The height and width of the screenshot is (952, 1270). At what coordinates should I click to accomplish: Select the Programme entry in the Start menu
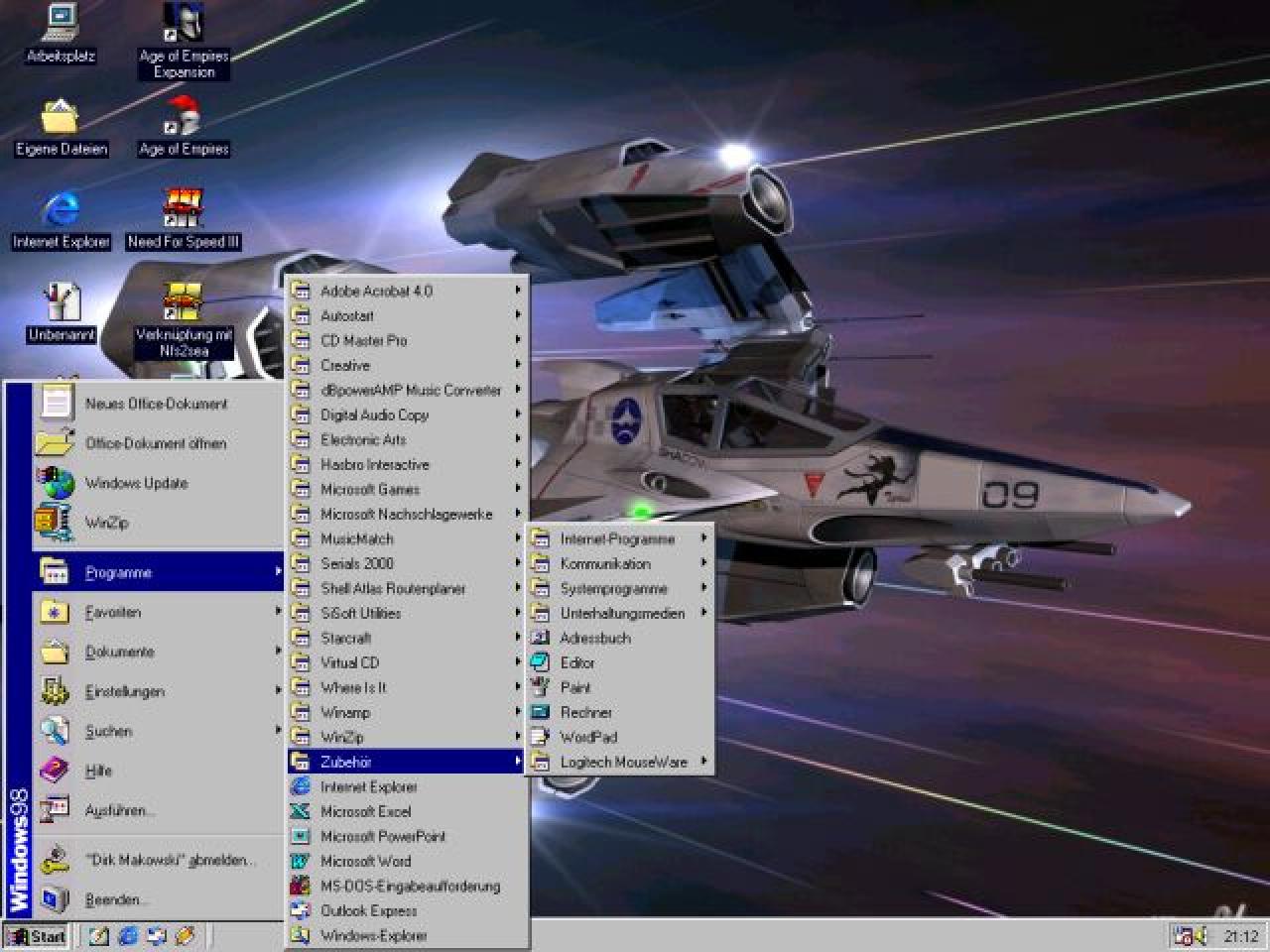coord(159,572)
